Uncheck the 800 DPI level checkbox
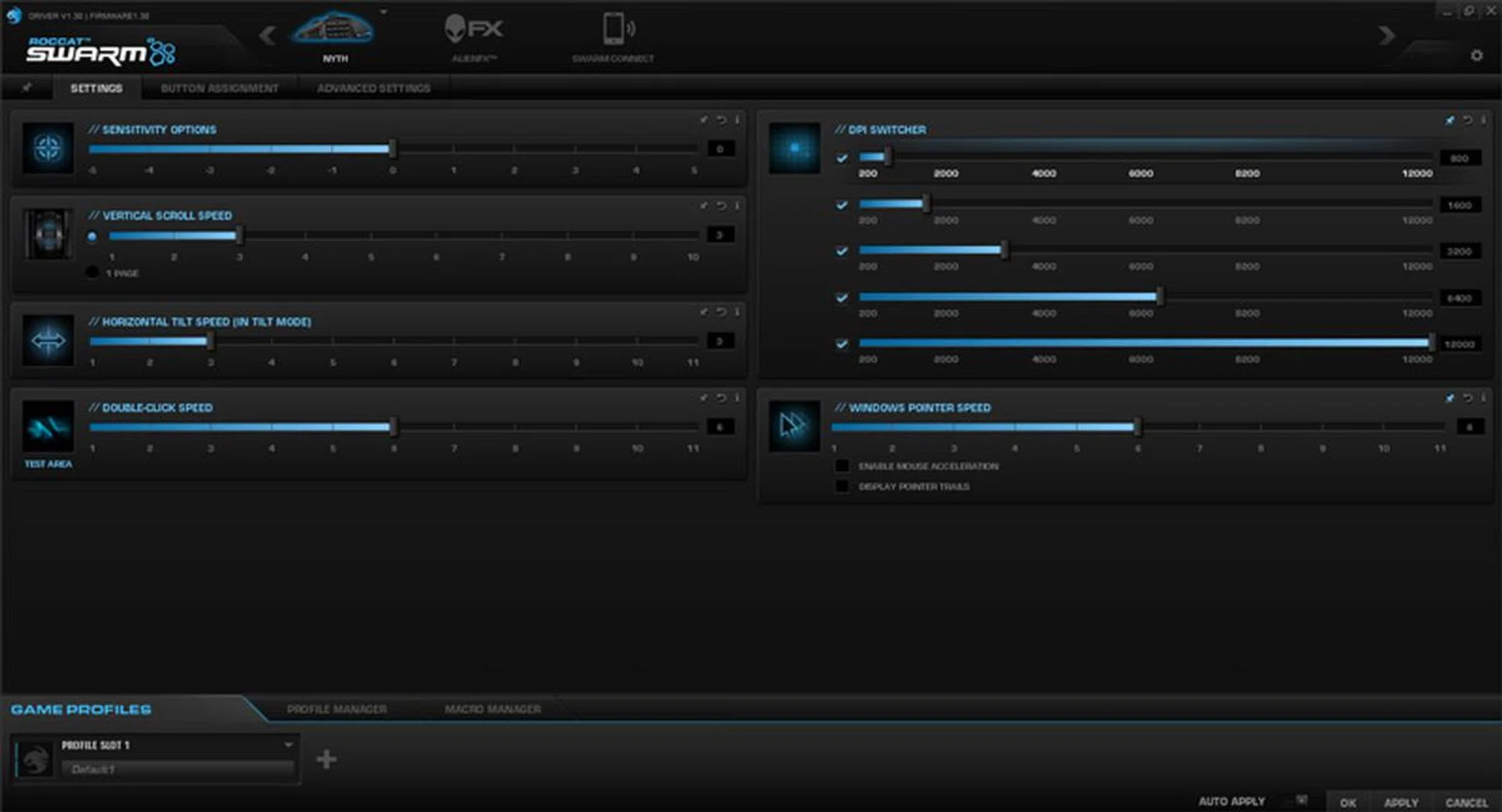The height and width of the screenshot is (812, 1502). coord(842,158)
